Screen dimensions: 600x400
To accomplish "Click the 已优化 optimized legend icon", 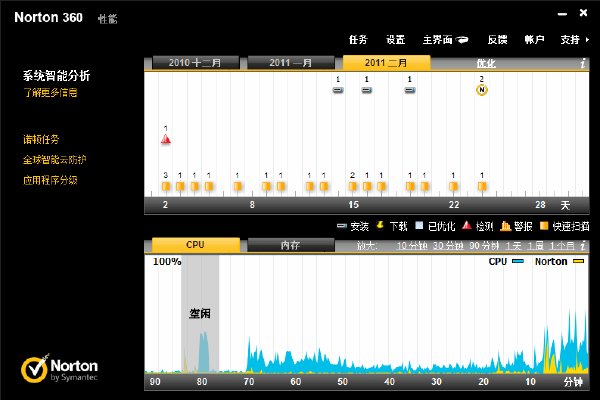I will click(x=419, y=226).
